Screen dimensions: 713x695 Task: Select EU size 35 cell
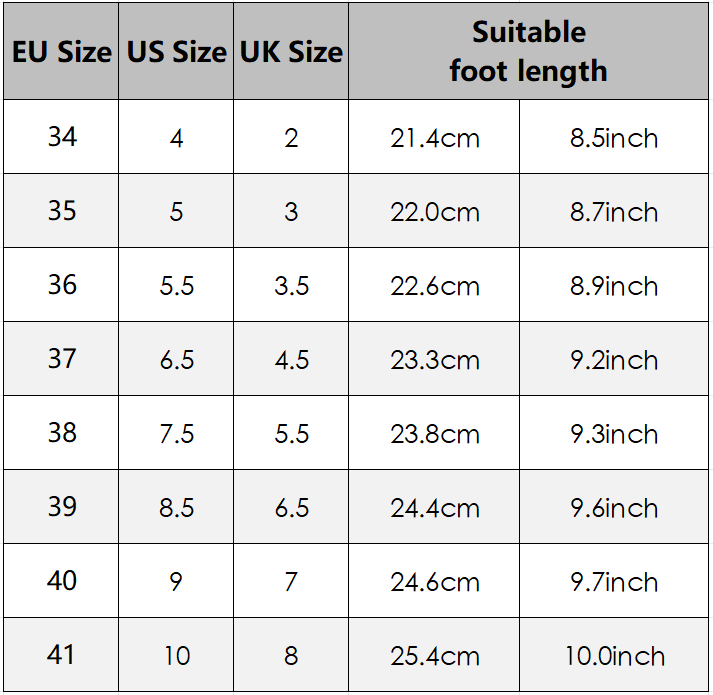point(61,211)
